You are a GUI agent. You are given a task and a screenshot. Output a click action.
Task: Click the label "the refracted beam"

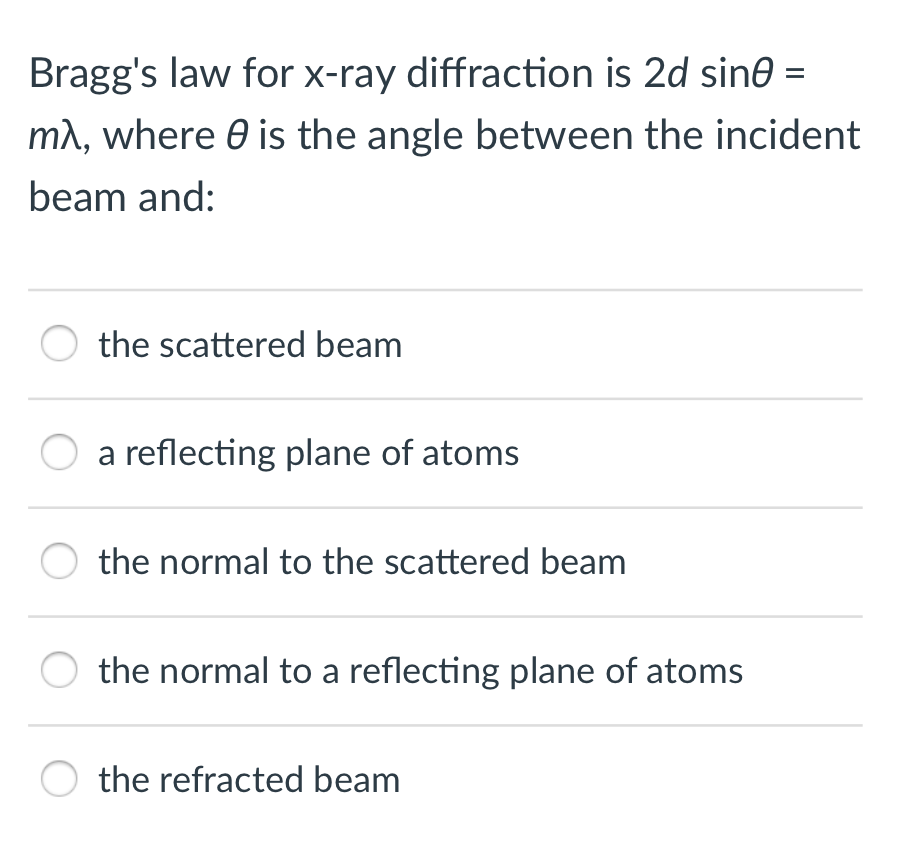coord(248,779)
